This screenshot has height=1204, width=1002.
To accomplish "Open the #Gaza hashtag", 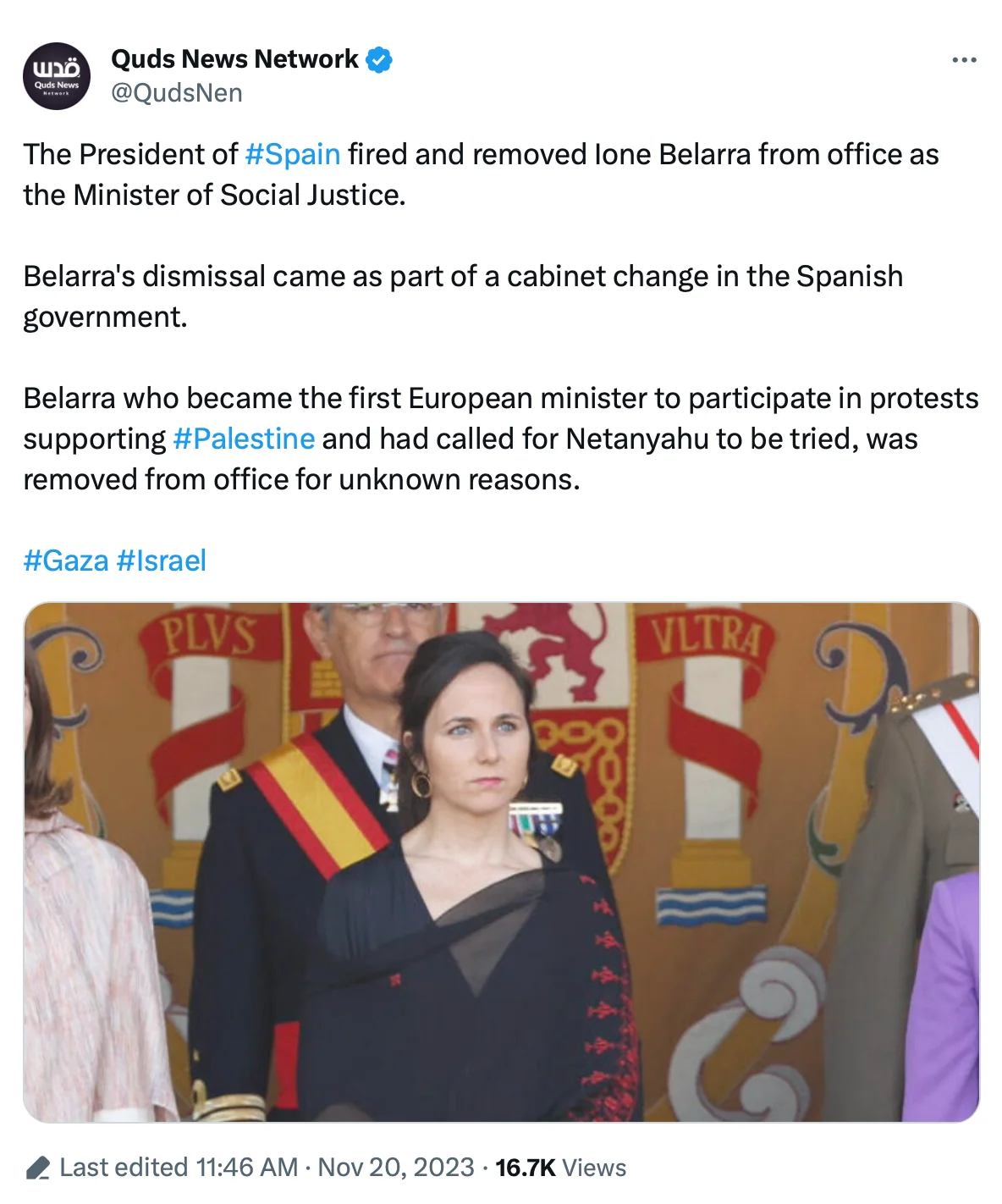I will coord(66,561).
